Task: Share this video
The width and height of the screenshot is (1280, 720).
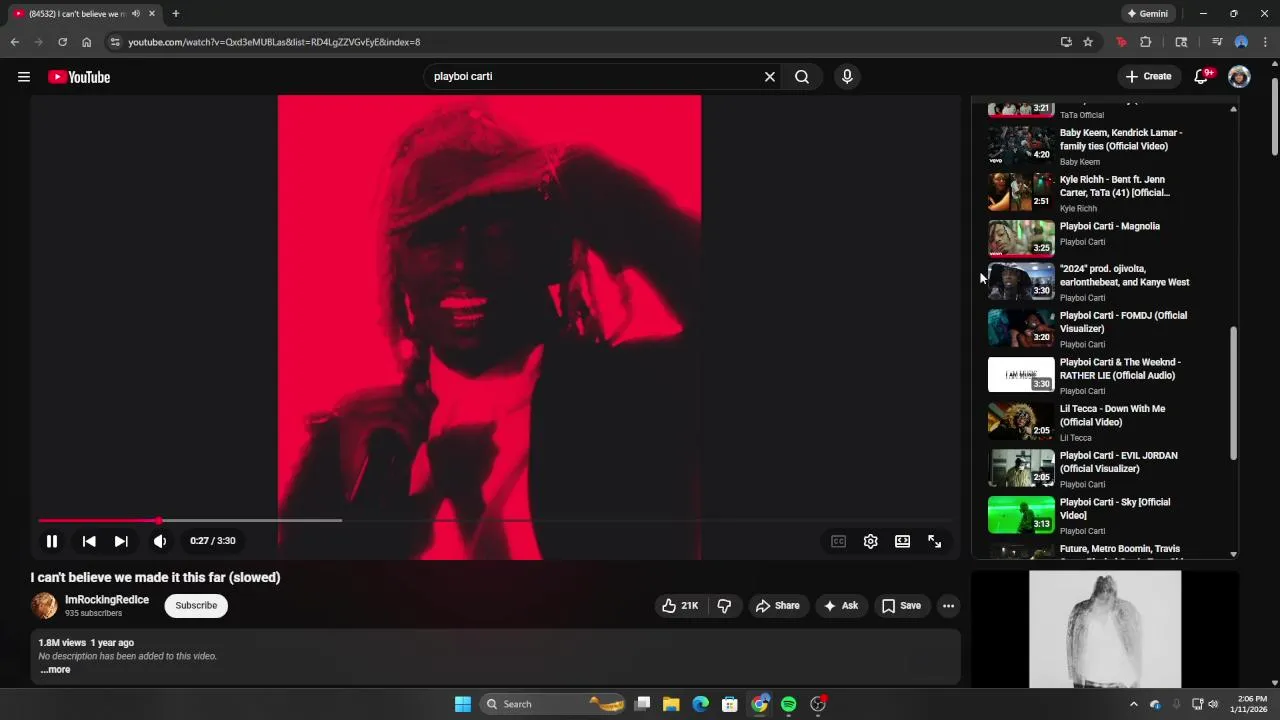Action: coord(778,606)
